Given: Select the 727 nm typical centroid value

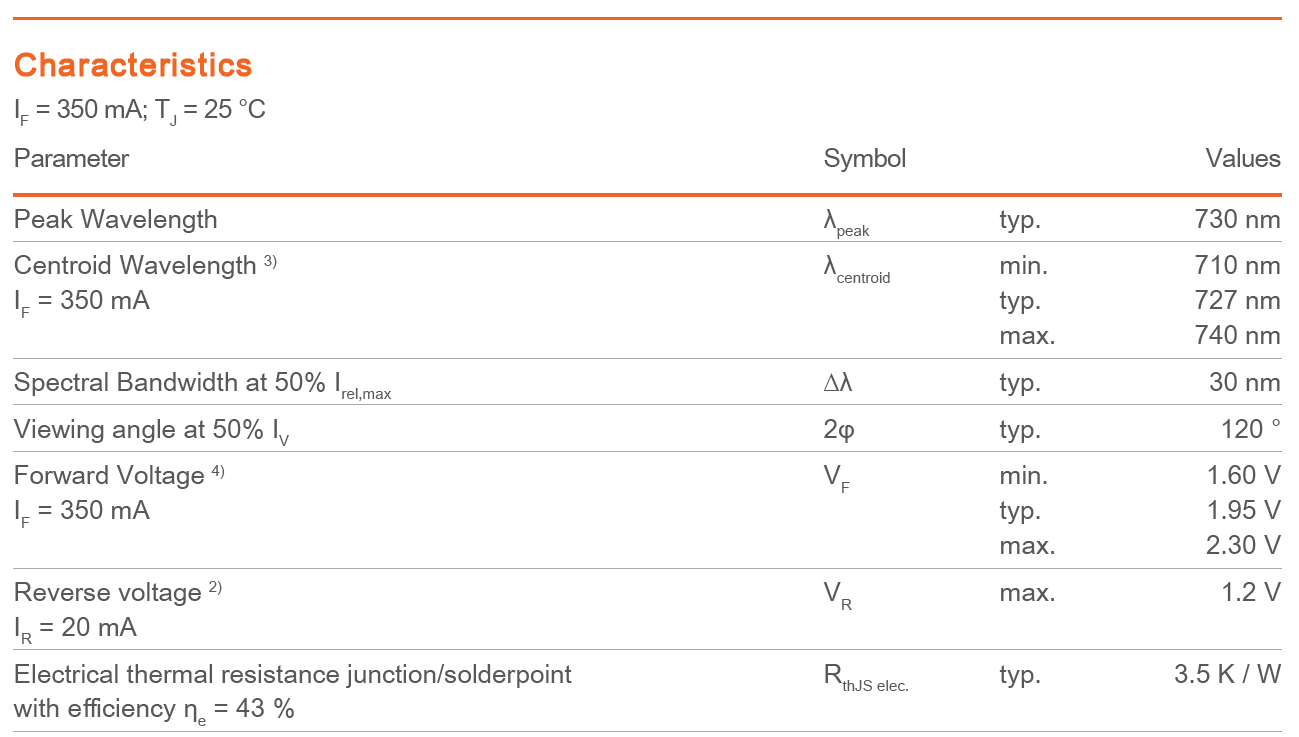Looking at the screenshot, I should (x=1237, y=300).
